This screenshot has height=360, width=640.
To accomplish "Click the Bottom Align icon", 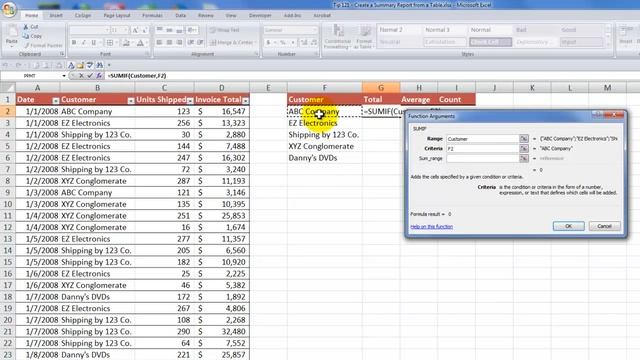I will pyautogui.click(x=179, y=30).
